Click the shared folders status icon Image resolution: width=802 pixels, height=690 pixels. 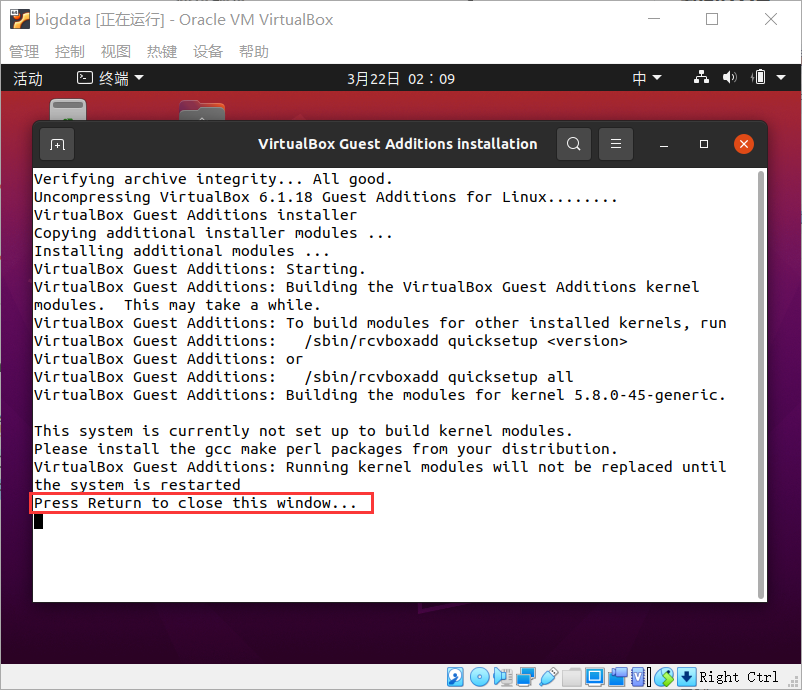point(571,677)
